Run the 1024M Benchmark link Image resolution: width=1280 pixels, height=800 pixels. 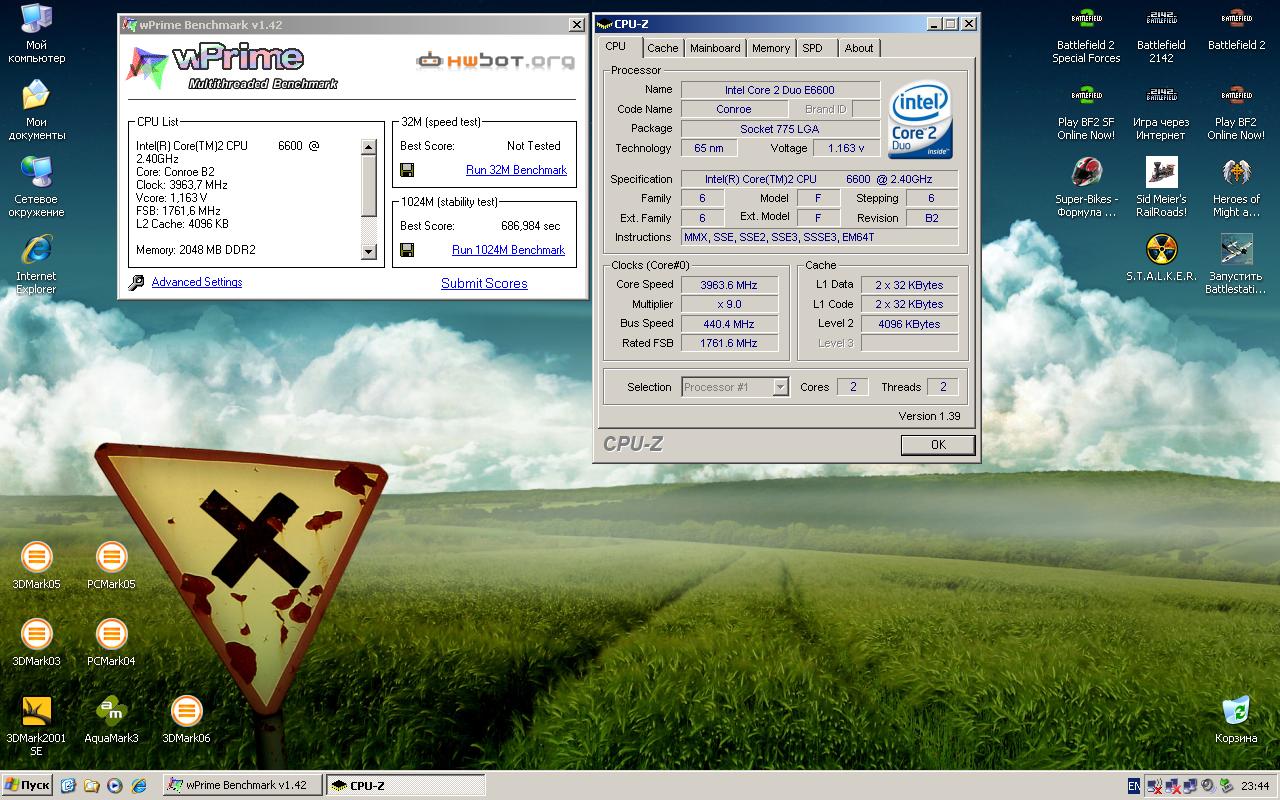(508, 250)
